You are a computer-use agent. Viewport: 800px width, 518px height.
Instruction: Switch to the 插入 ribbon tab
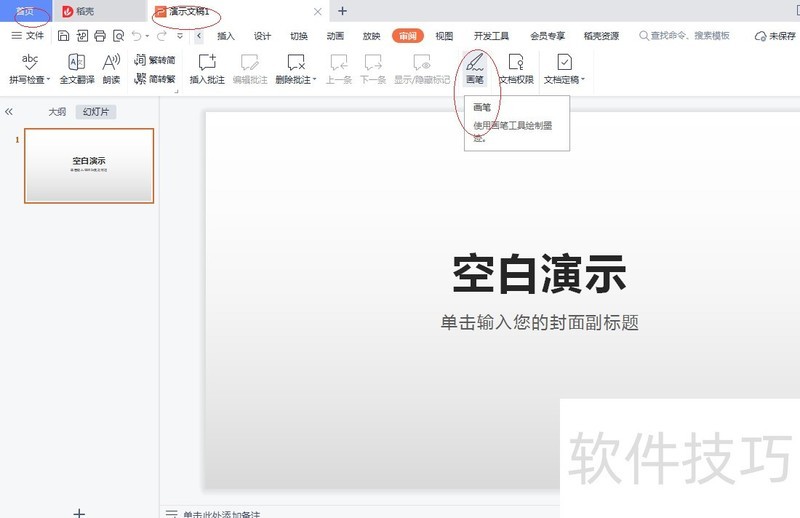point(226,36)
